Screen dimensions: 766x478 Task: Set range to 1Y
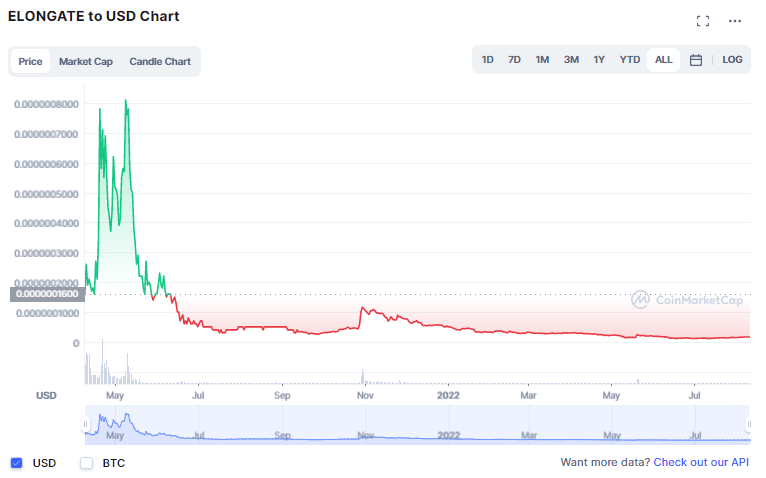click(599, 60)
